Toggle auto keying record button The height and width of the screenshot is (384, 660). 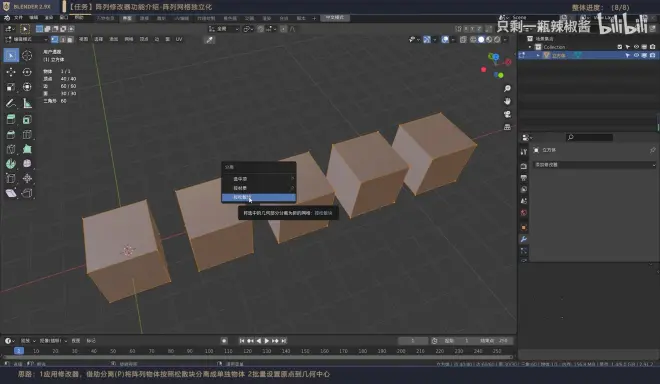pyautogui.click(x=224, y=341)
